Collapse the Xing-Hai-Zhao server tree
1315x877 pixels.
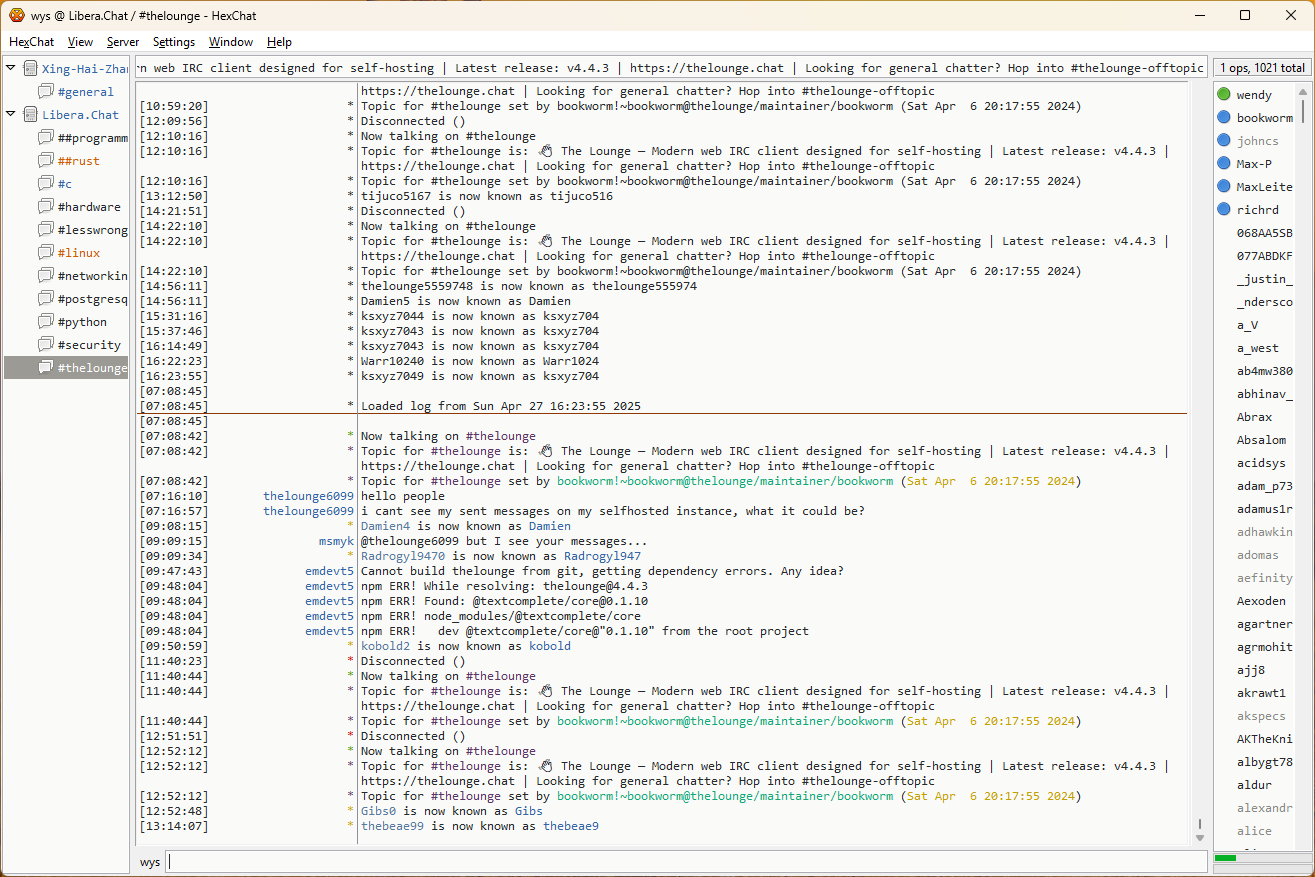point(11,68)
